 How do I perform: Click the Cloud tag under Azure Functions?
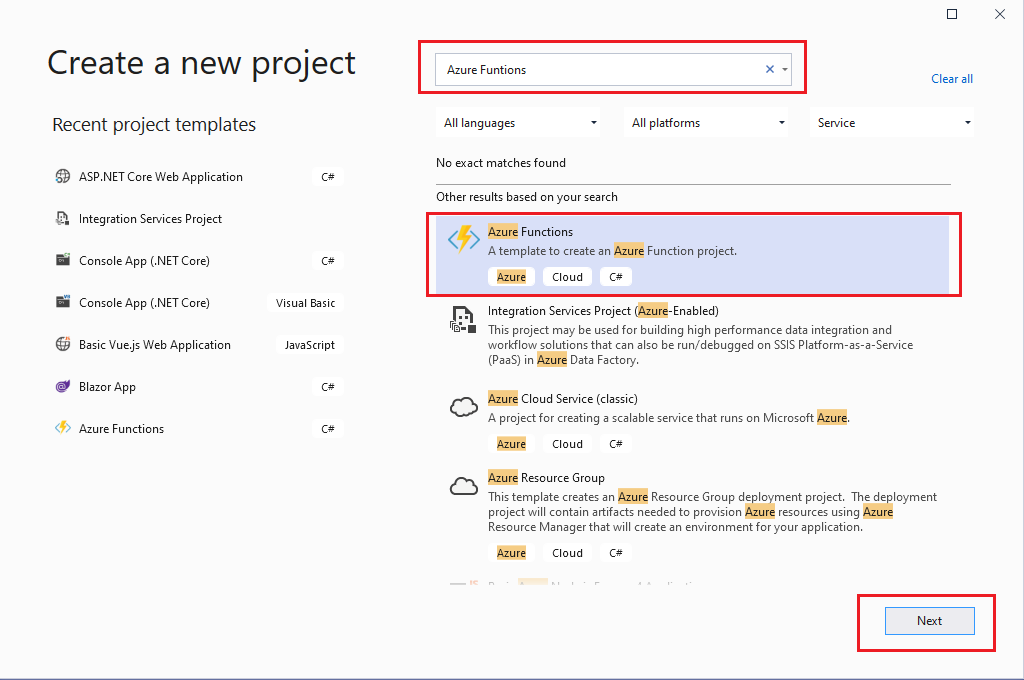(x=567, y=276)
